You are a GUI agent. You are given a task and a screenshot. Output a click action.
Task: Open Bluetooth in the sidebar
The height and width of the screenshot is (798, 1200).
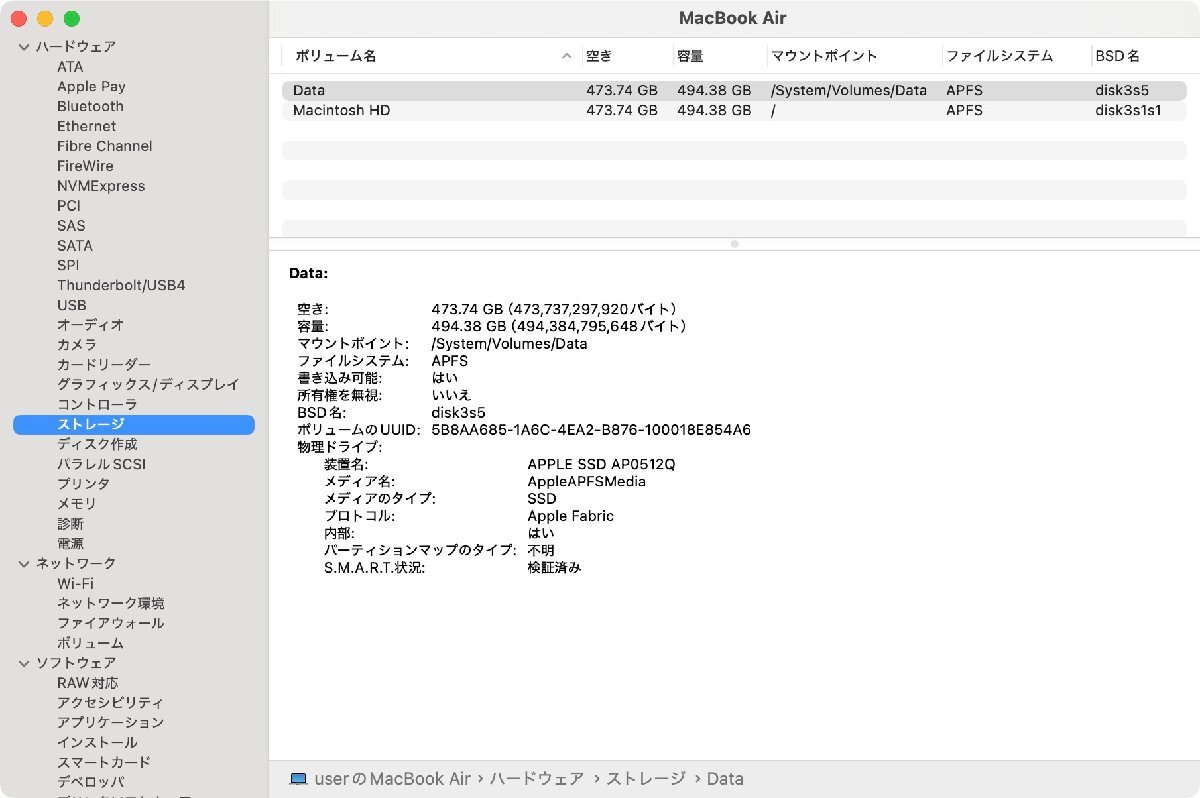pyautogui.click(x=90, y=106)
